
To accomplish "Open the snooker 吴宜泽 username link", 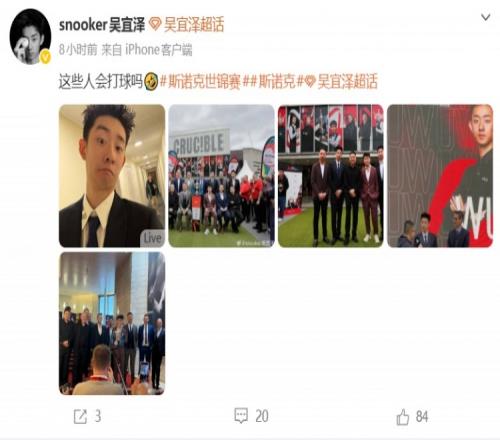I will 102,25.
